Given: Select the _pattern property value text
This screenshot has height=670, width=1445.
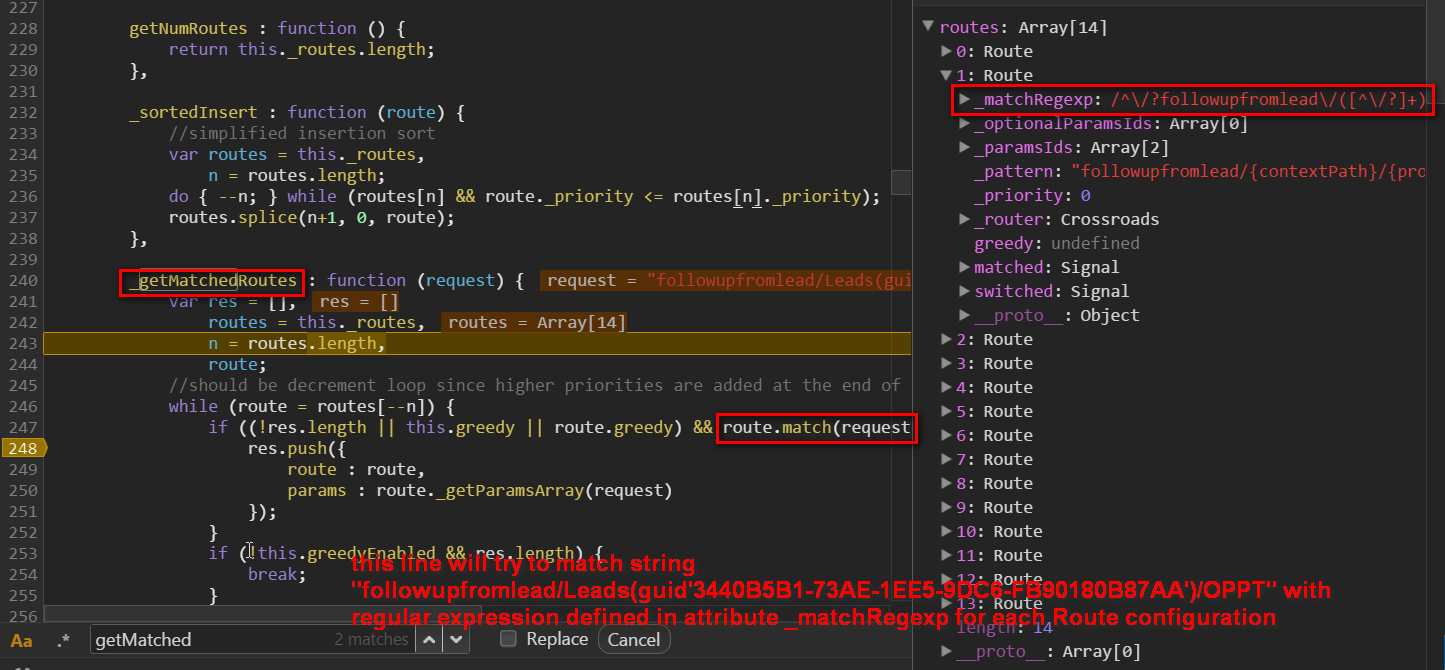Looking at the screenshot, I should click(x=1248, y=172).
